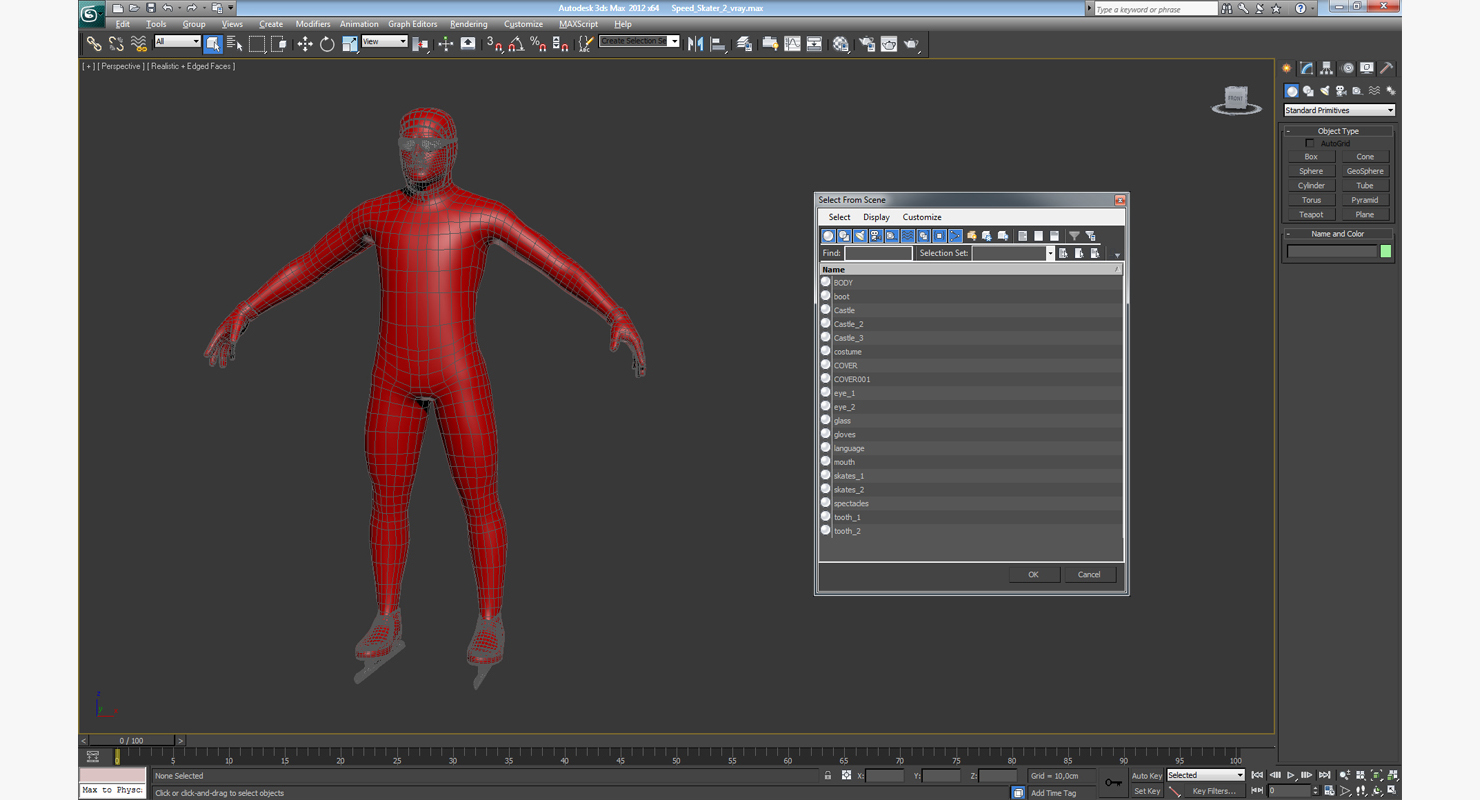Choose the Select and Rotate tool
1480x800 pixels.
(x=327, y=44)
